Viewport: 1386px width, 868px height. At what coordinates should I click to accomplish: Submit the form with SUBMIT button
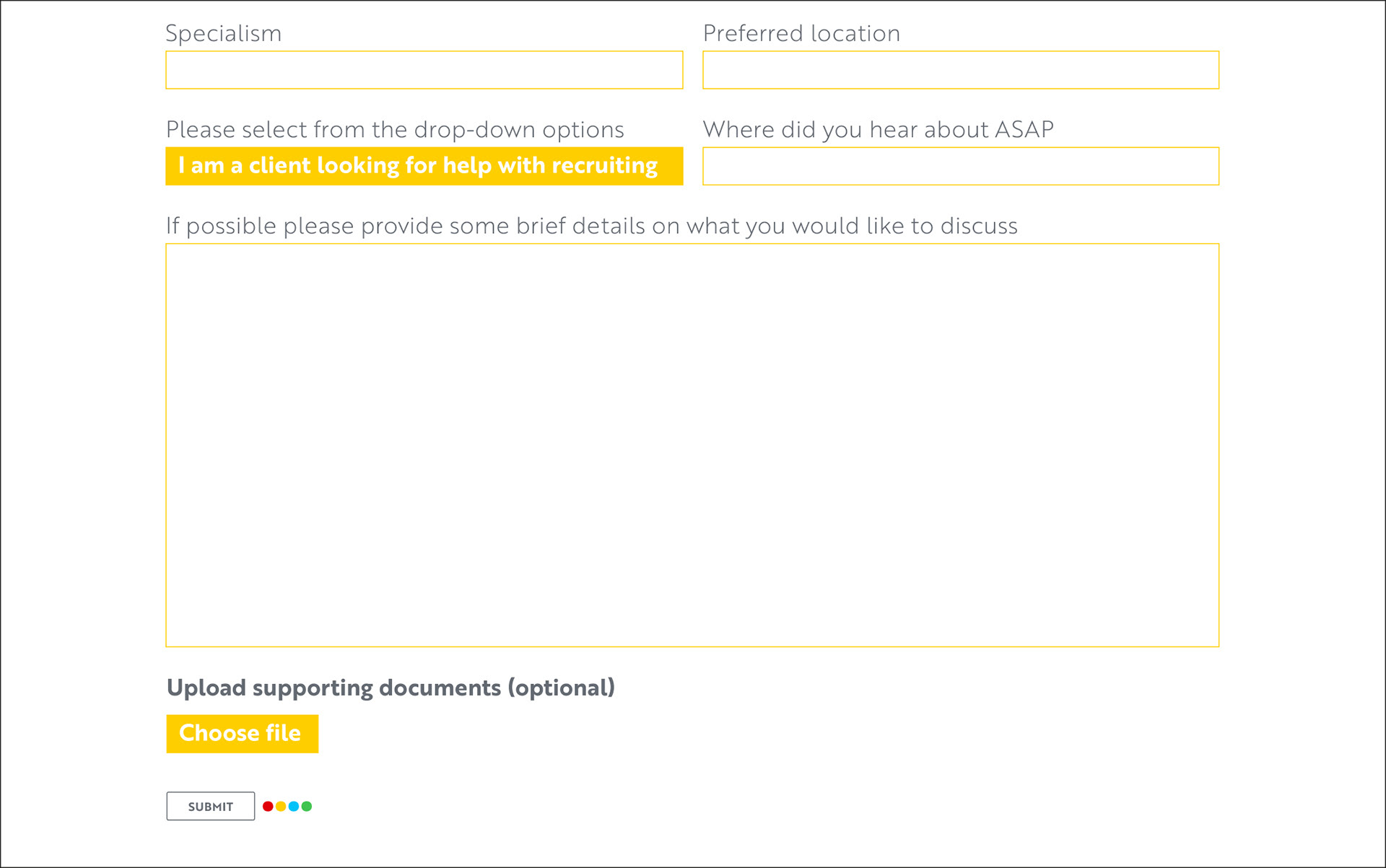[210, 806]
